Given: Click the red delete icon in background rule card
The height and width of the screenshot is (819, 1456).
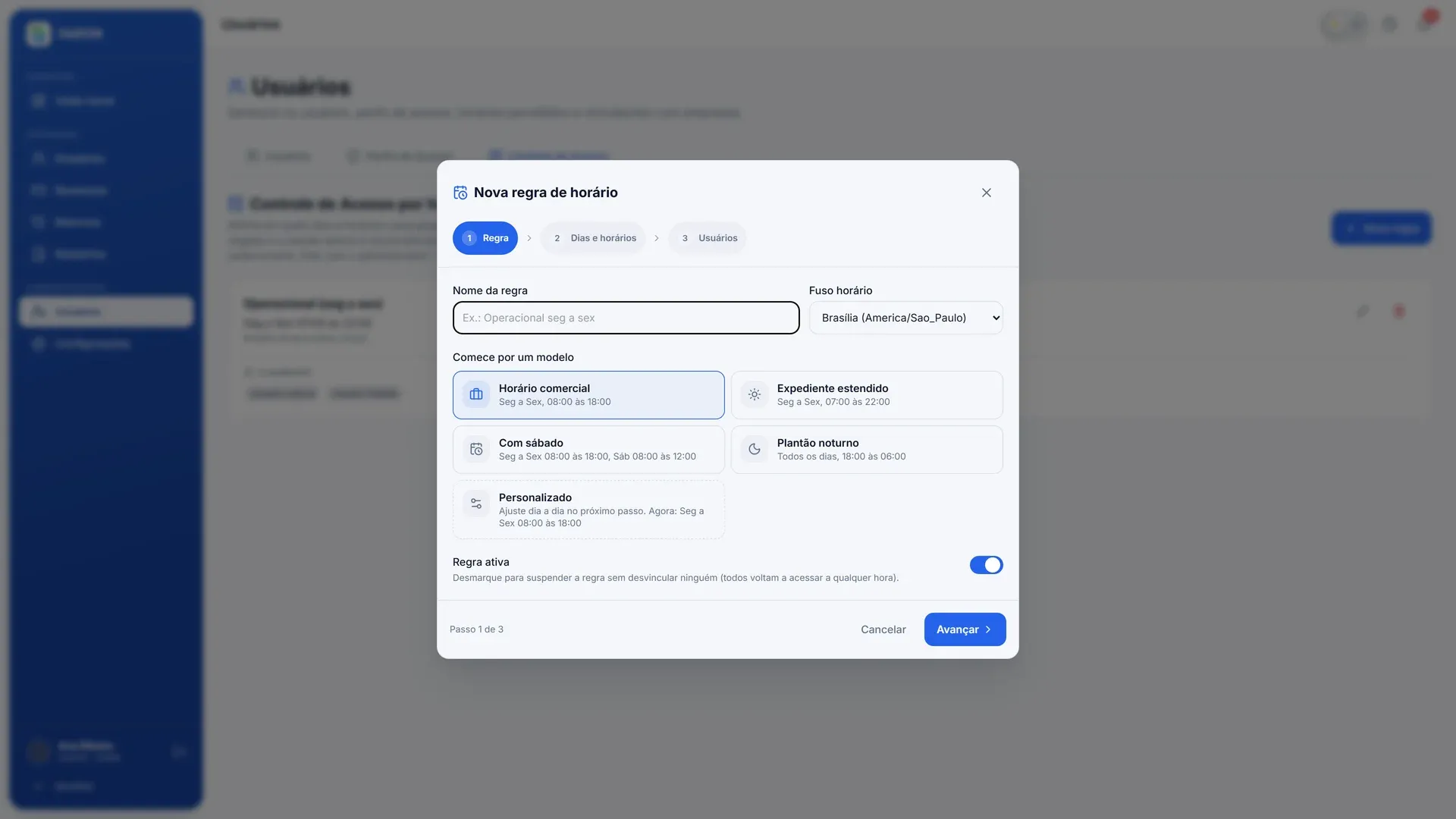Looking at the screenshot, I should coord(1399,311).
